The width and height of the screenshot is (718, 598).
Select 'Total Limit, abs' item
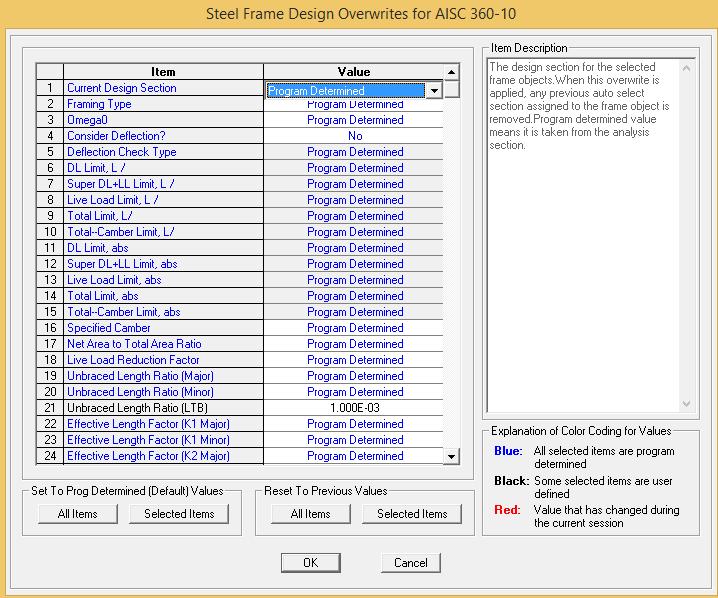[x=163, y=296]
